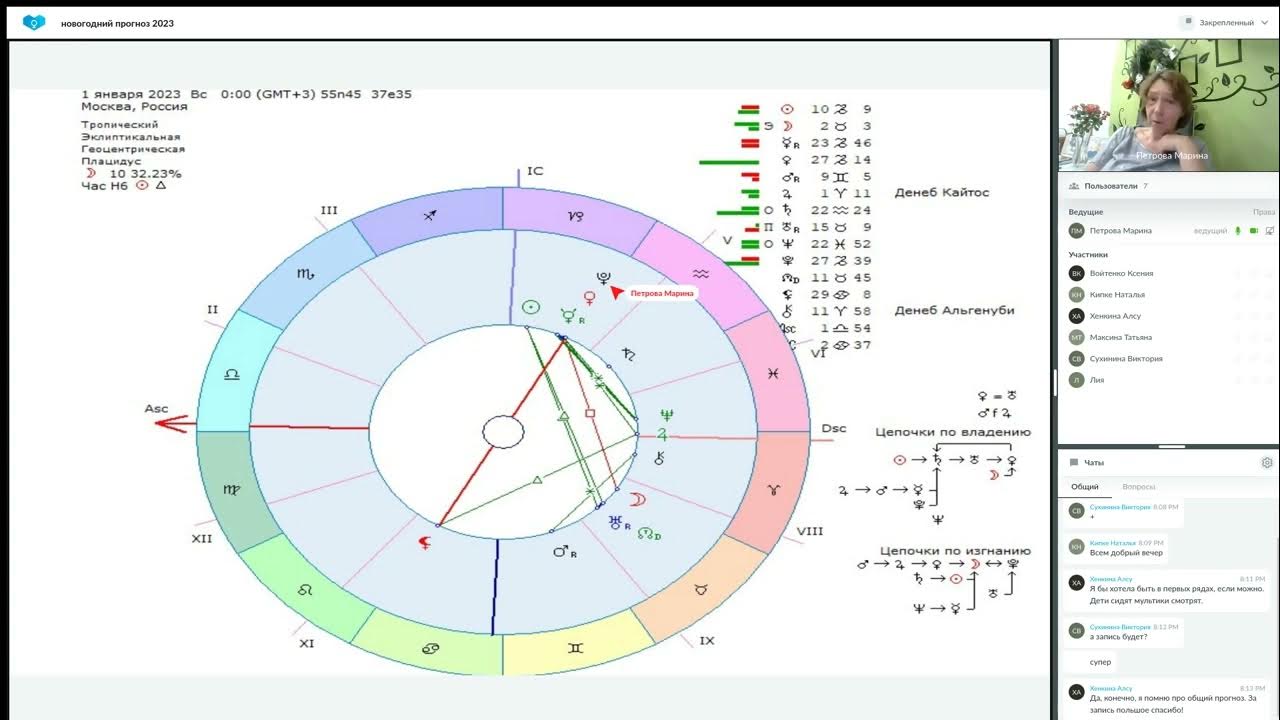Switch to the Общий chat tab
This screenshot has width=1280, height=720.
pos(1085,487)
